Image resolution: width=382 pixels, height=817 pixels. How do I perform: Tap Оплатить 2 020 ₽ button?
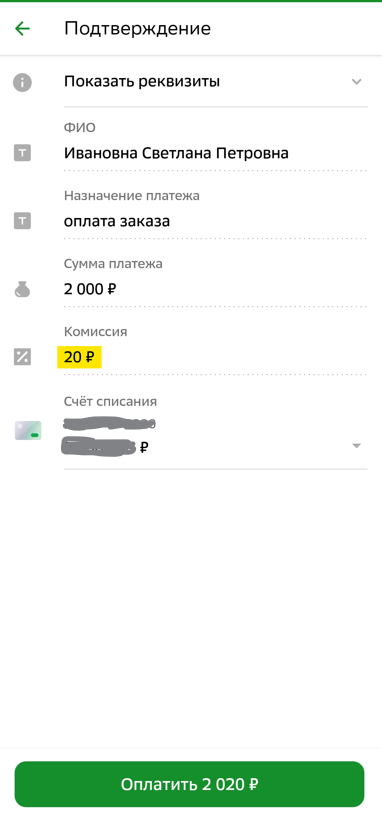point(189,784)
